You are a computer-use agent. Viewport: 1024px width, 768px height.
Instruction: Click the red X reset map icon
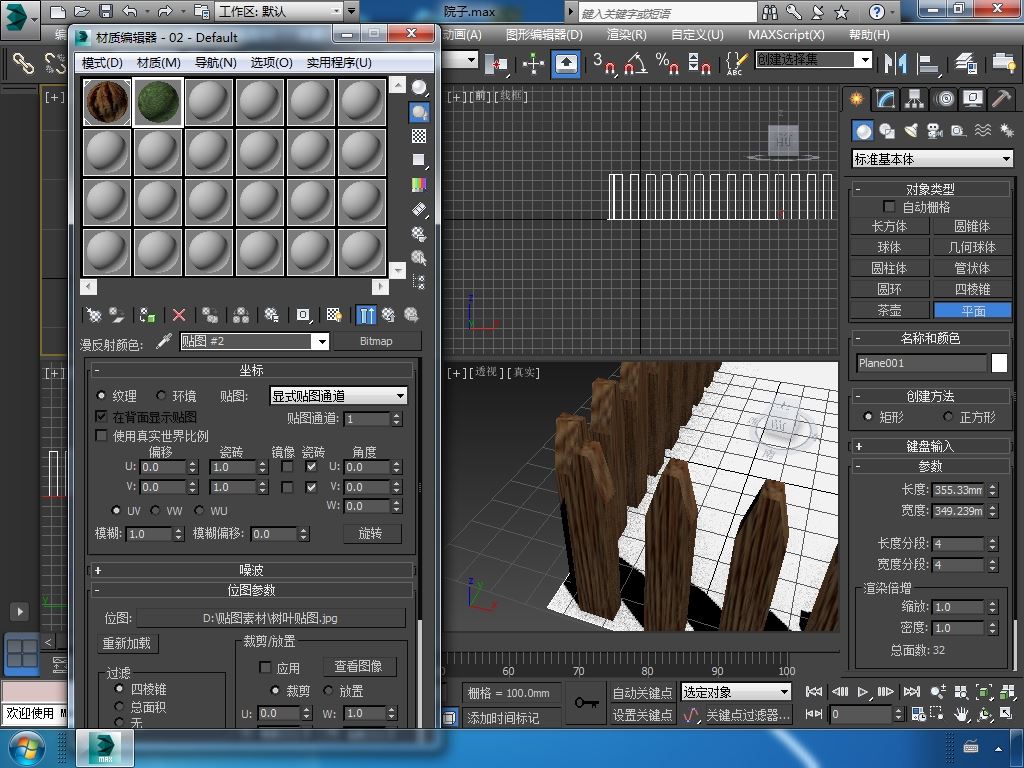[x=179, y=315]
